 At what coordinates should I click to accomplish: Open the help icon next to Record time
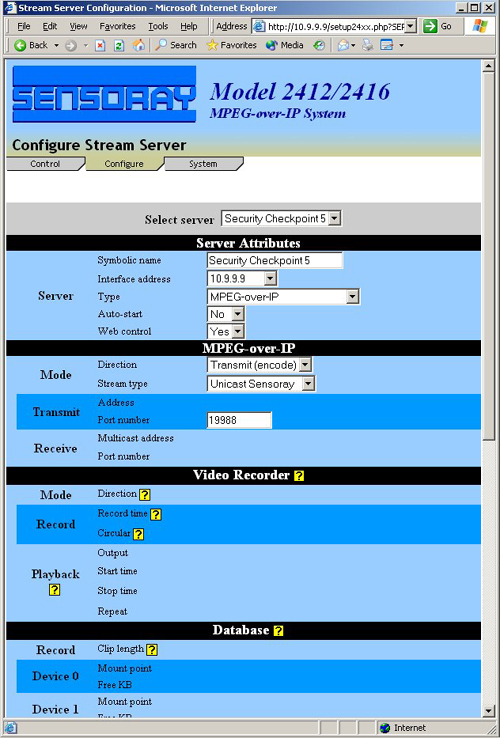tap(156, 514)
